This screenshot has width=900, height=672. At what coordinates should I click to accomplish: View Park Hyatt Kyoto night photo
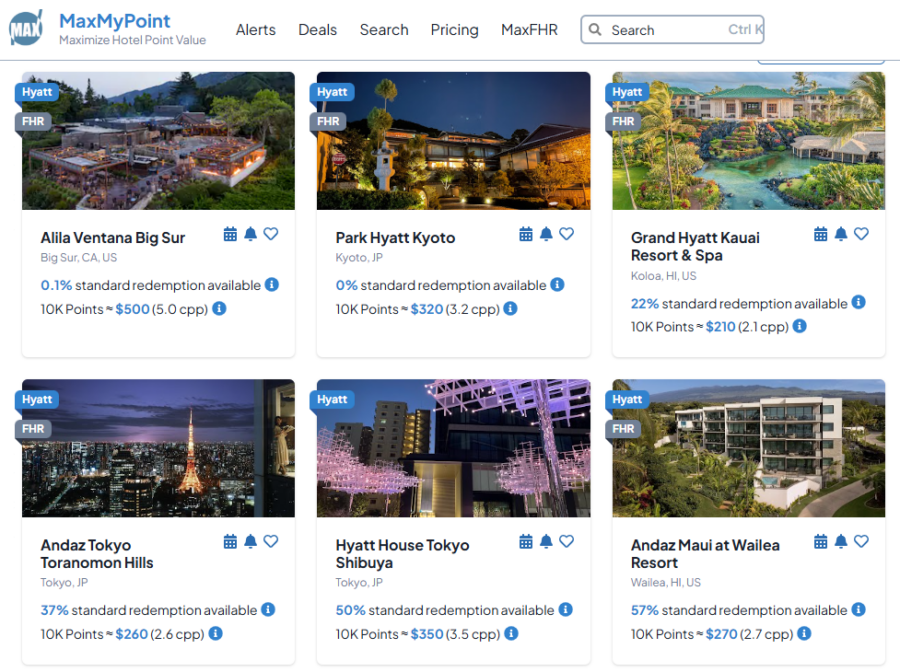click(453, 141)
